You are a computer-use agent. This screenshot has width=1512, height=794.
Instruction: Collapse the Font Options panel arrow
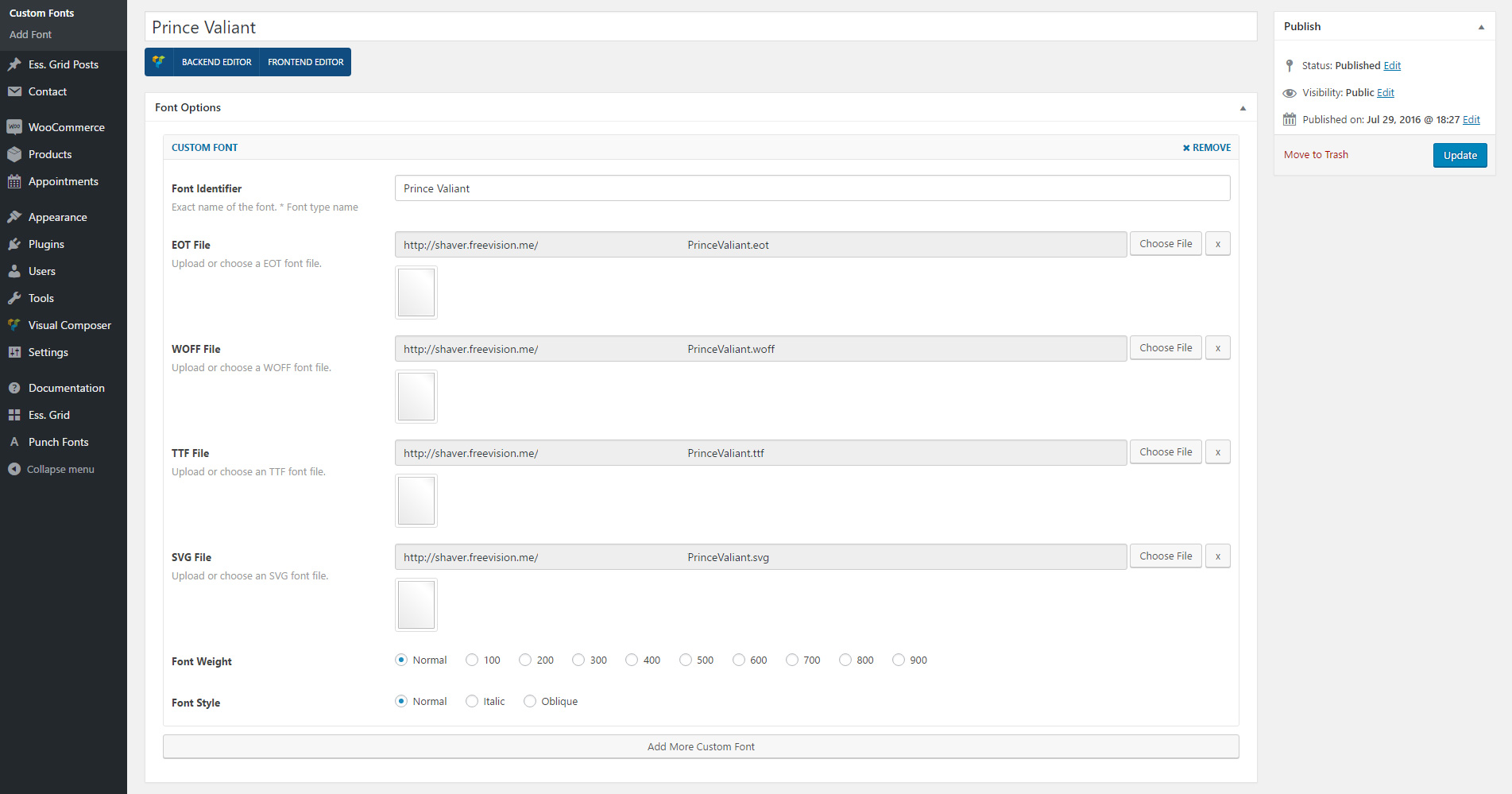tap(1243, 108)
